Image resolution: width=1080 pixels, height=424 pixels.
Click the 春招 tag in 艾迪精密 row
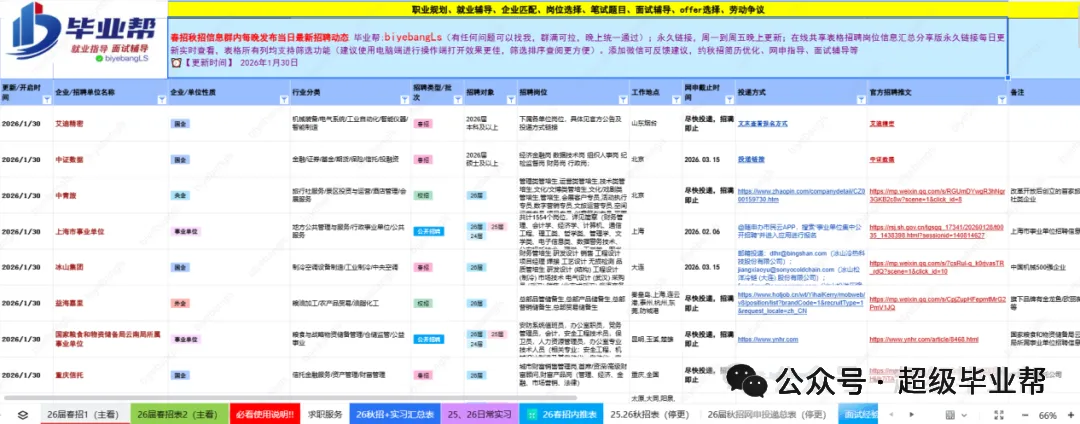point(423,124)
